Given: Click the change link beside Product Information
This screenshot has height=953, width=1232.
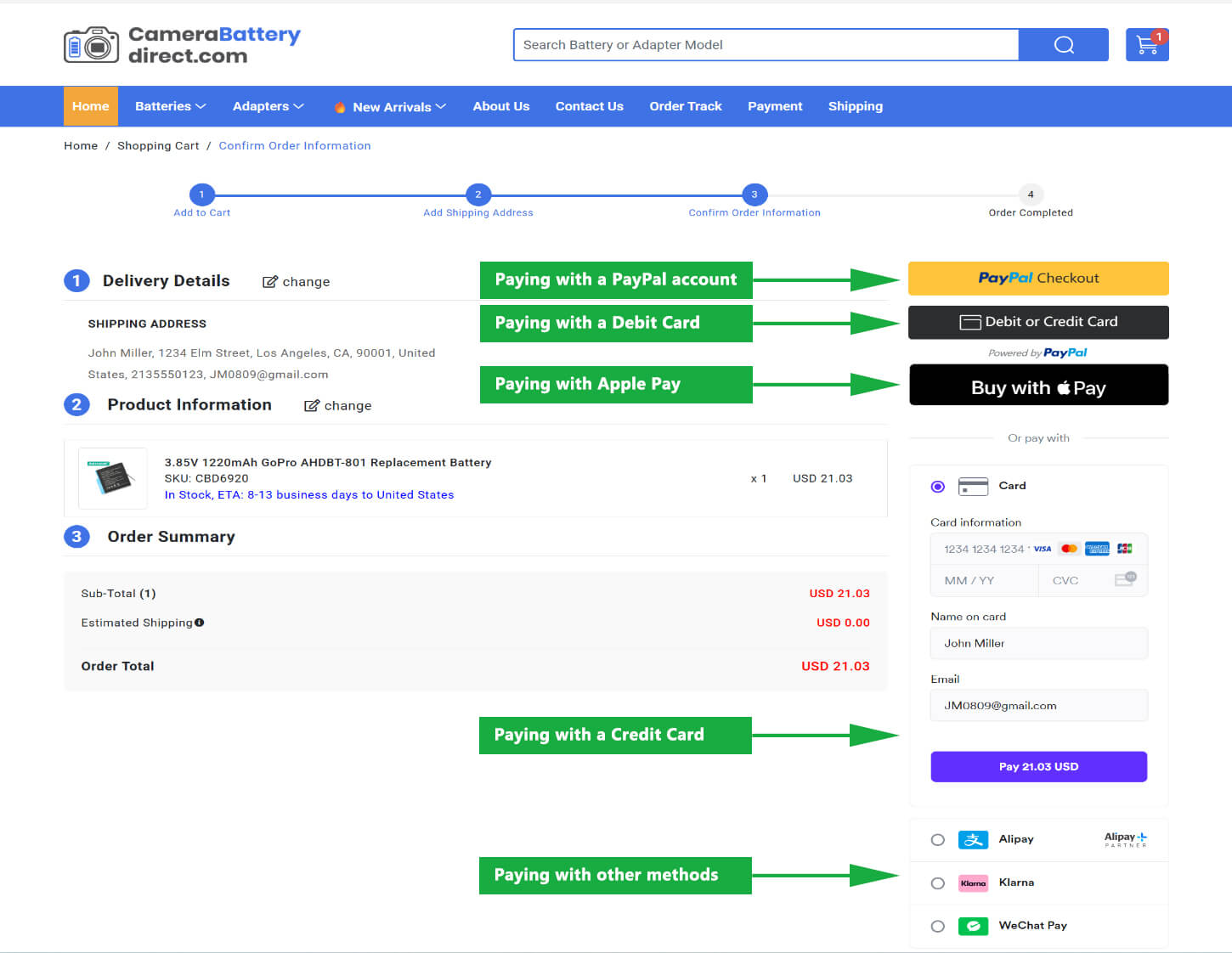Looking at the screenshot, I should coord(338,406).
